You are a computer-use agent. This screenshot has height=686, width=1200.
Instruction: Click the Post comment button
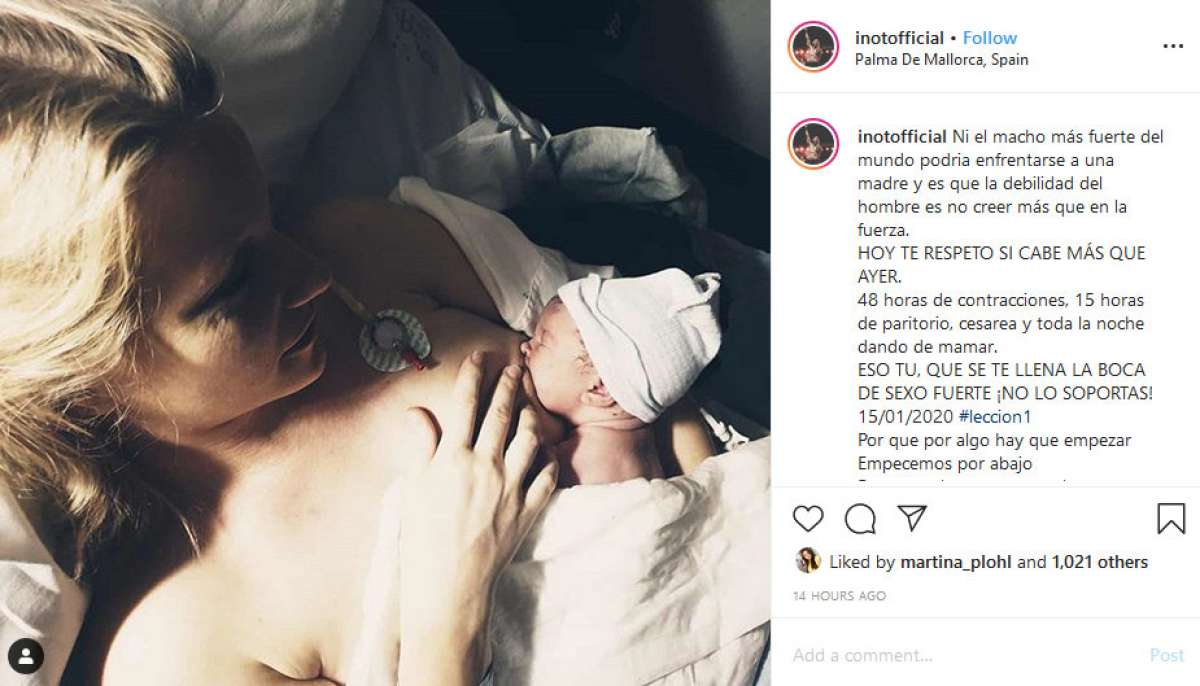coord(1167,656)
